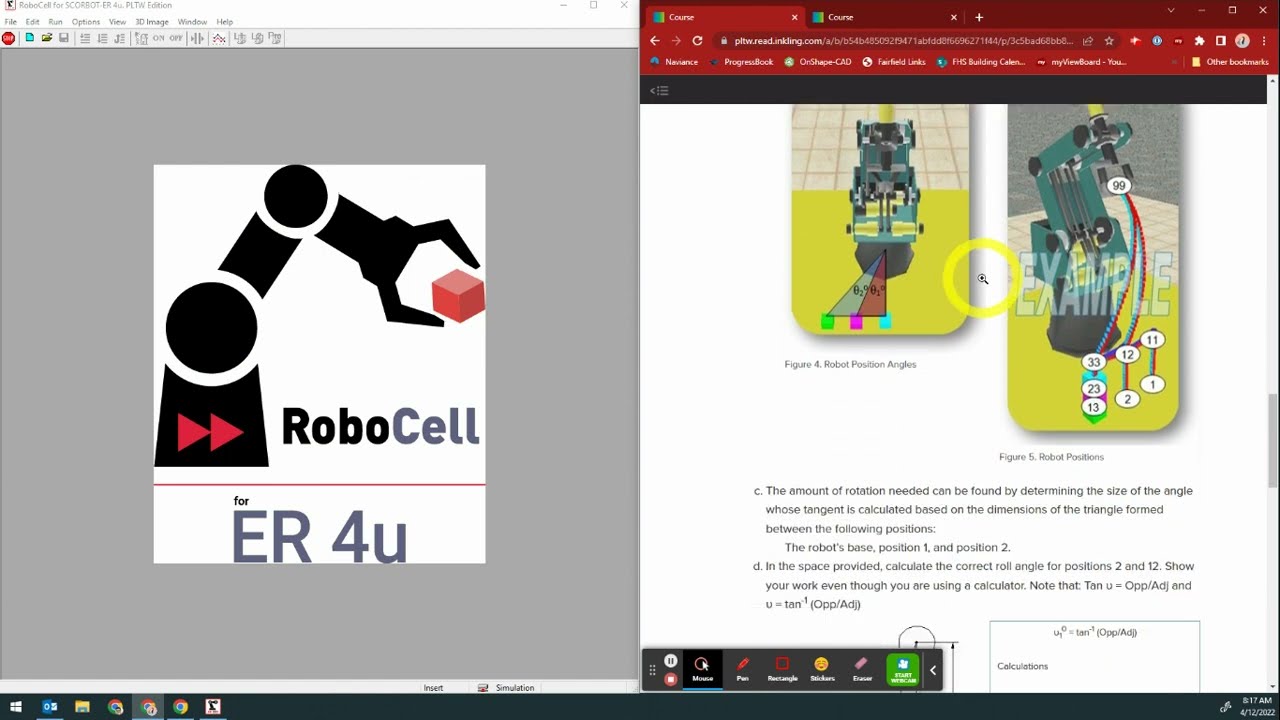The image size is (1280, 720).
Task: Pause the screen recording
Action: pyautogui.click(x=671, y=661)
